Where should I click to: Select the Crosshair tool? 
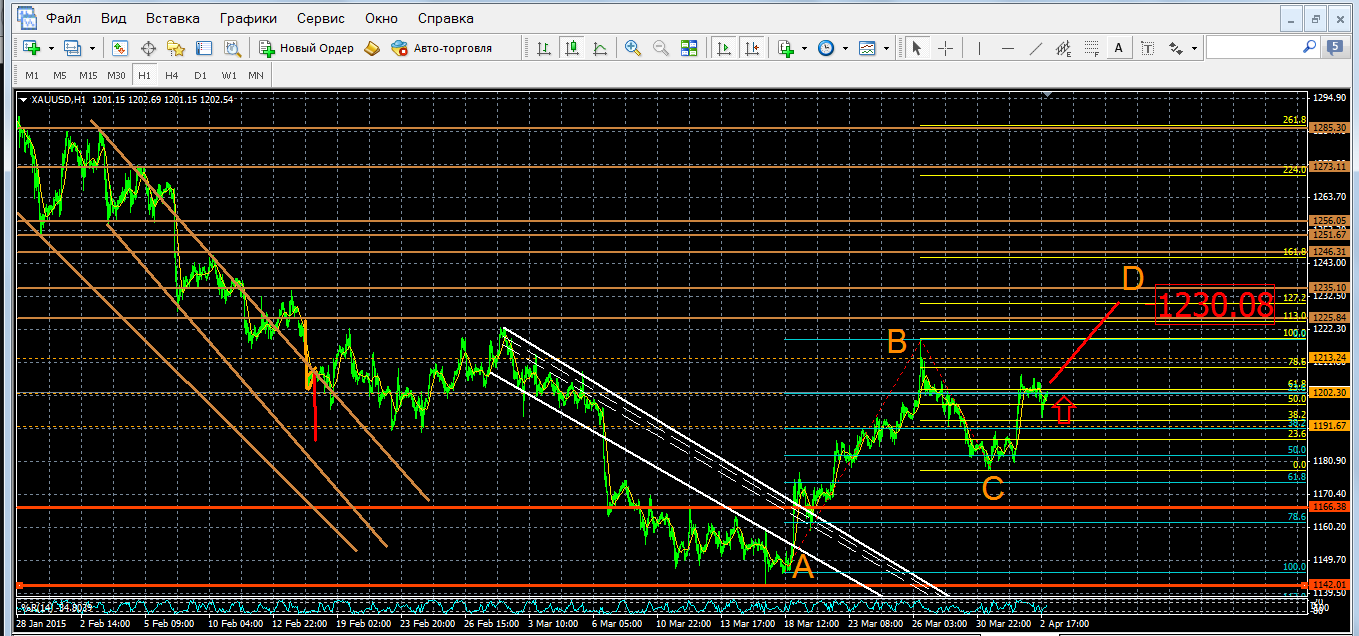943,48
